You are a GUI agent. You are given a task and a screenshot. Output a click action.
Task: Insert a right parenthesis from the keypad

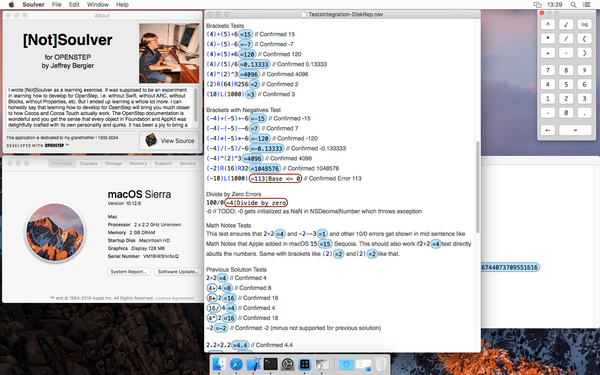click(584, 53)
